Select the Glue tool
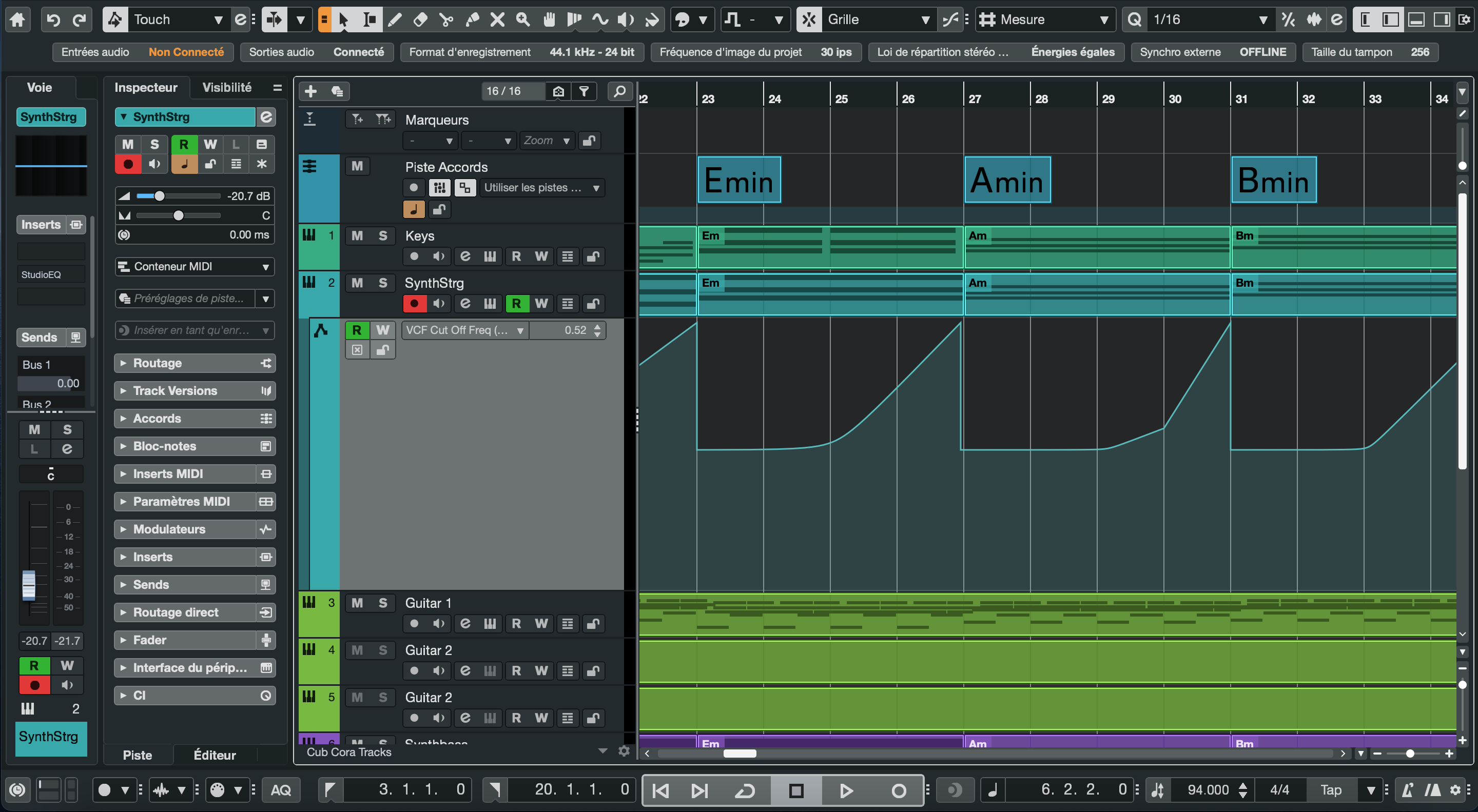The image size is (1478, 812). pos(472,19)
